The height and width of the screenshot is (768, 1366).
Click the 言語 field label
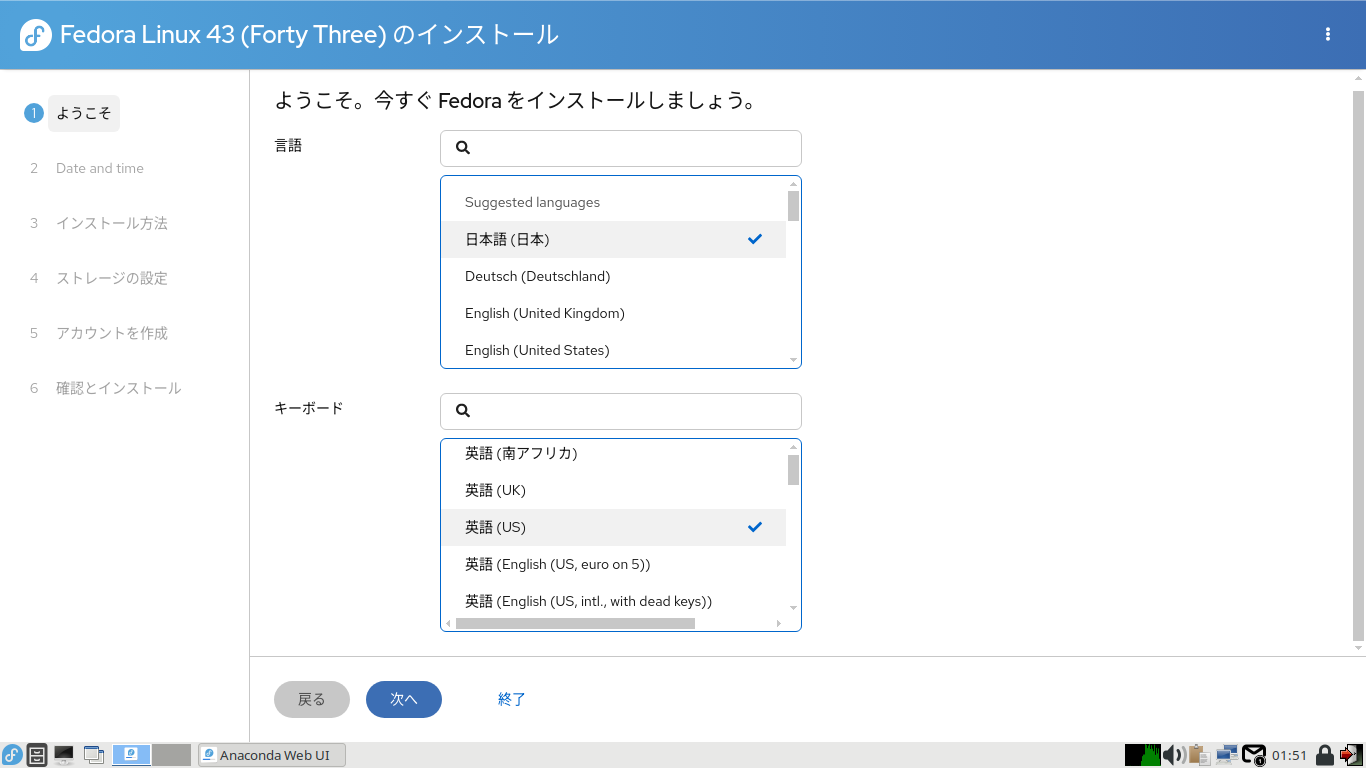point(288,145)
